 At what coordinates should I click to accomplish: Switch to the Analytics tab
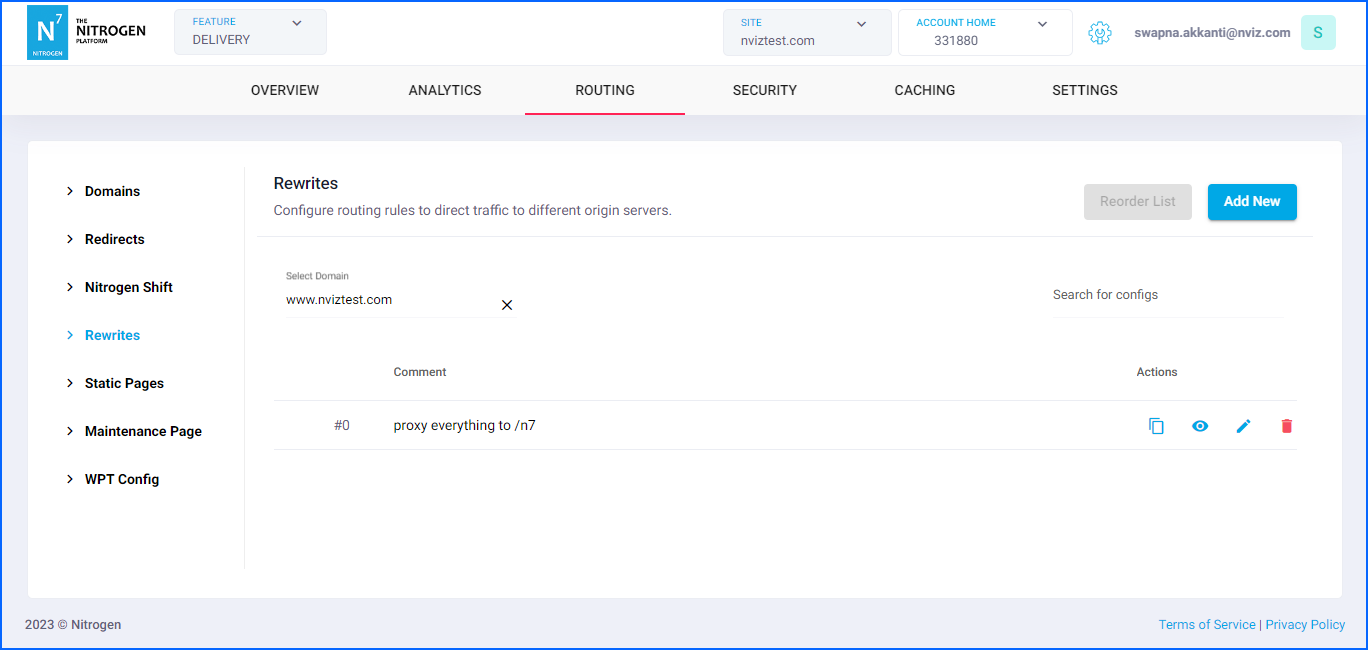pos(445,90)
